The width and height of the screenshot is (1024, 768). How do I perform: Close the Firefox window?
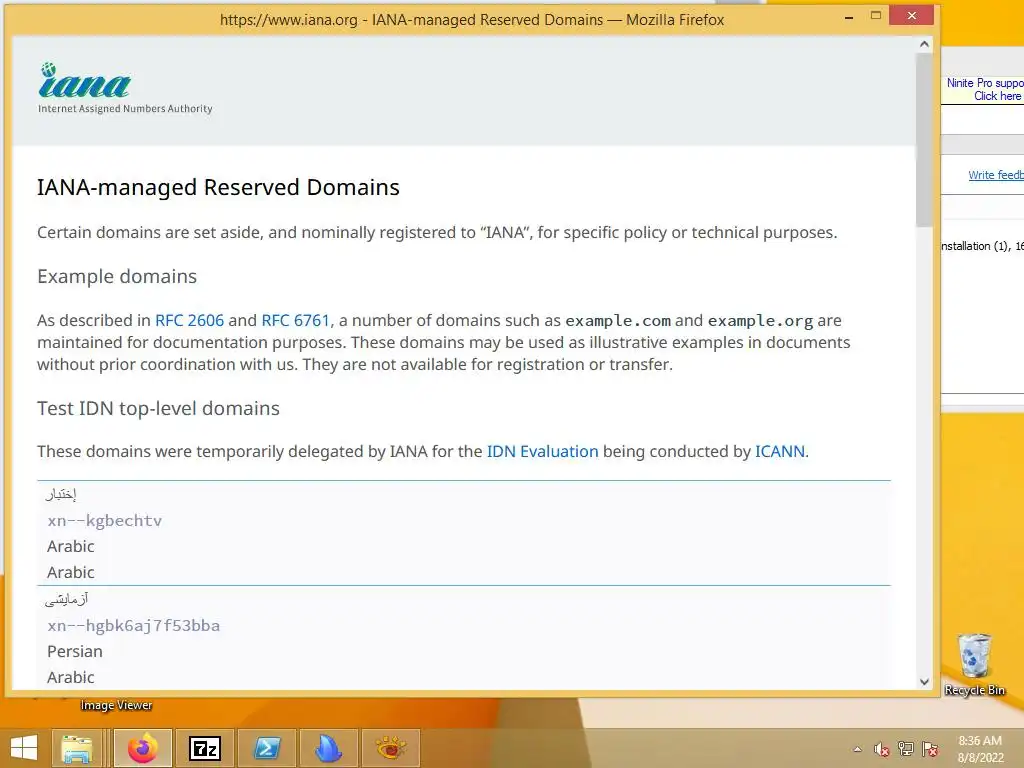912,16
